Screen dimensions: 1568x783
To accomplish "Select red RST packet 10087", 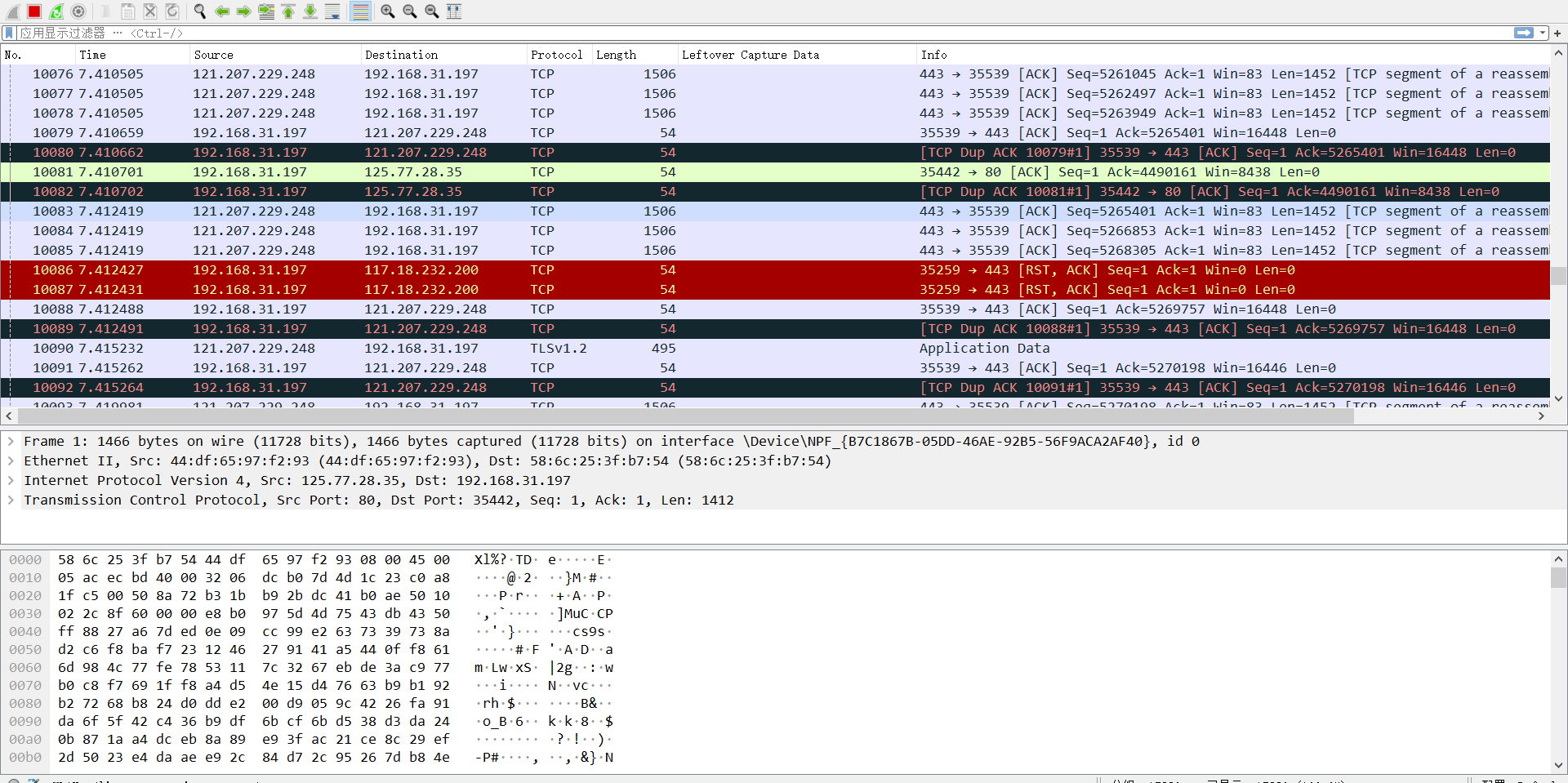I will pos(775,289).
